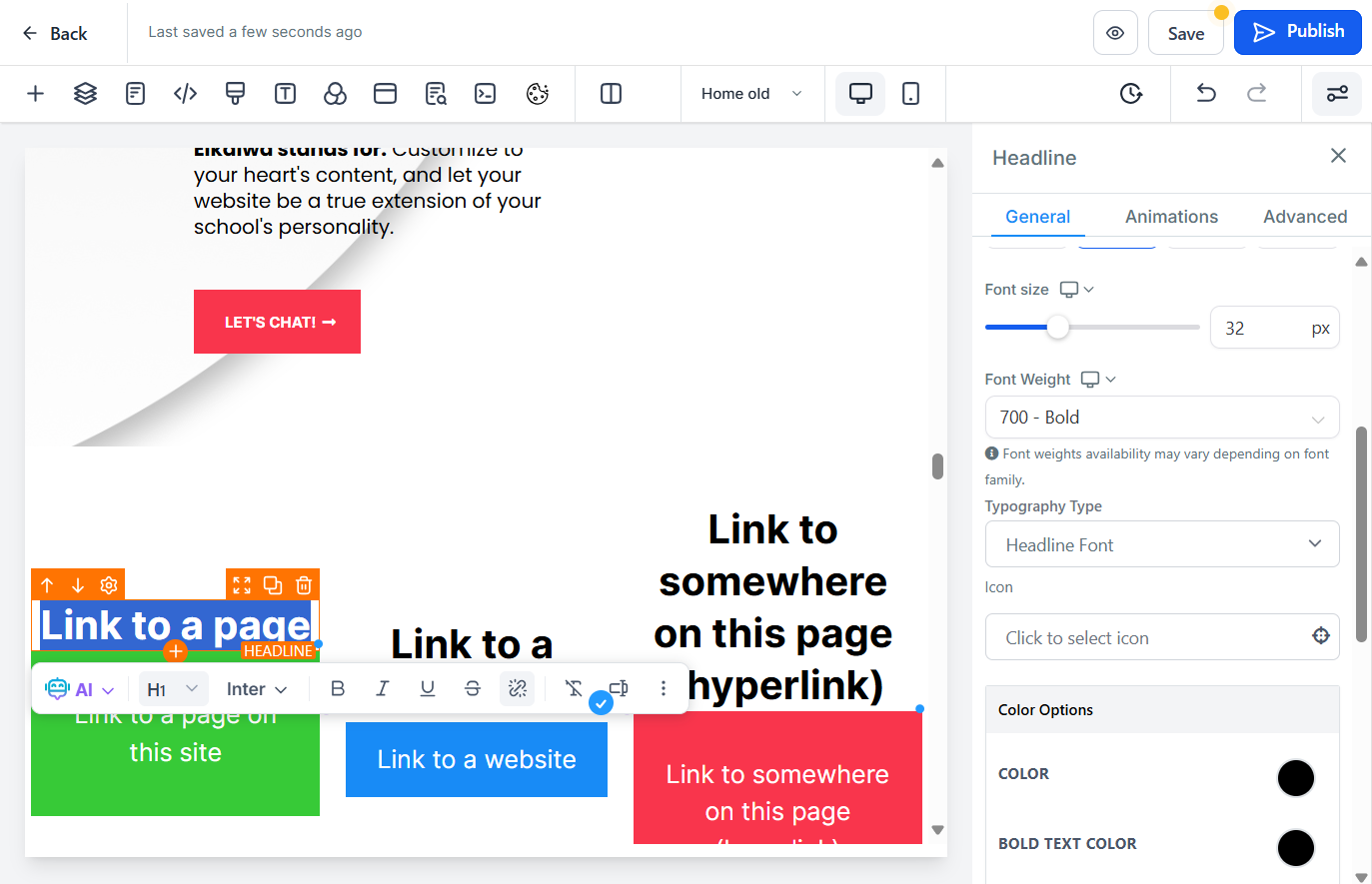Screen dimensions: 1372x884
Task: Open the custom code icon
Action: point(185,94)
